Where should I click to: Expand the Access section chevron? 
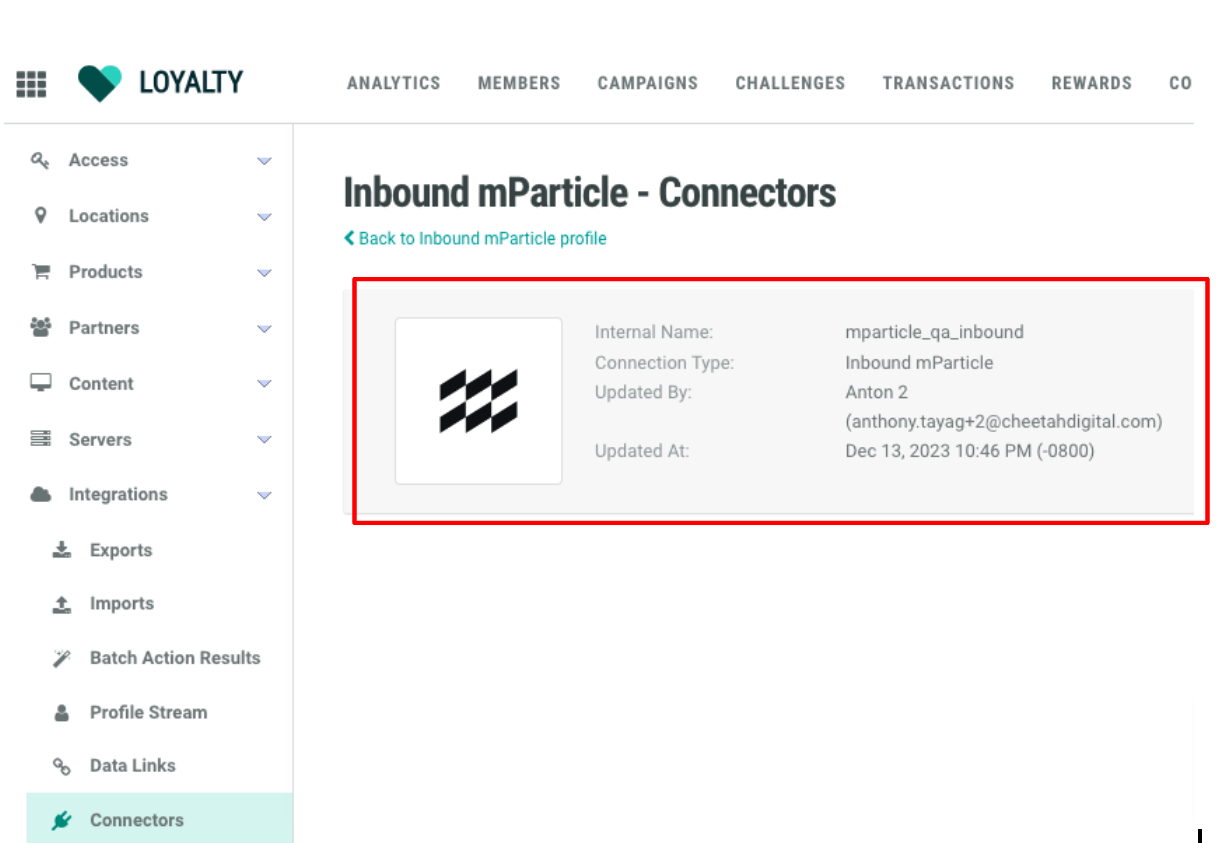pyautogui.click(x=264, y=161)
